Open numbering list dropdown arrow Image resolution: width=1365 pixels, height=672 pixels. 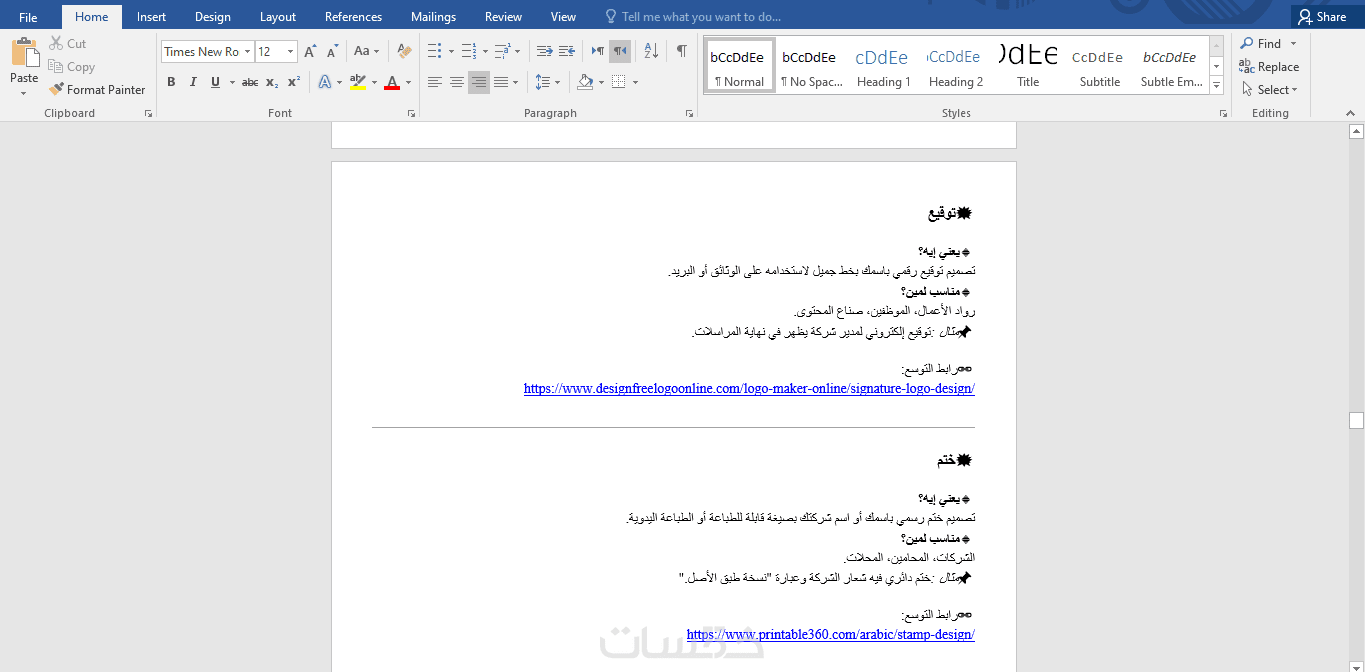[485, 51]
